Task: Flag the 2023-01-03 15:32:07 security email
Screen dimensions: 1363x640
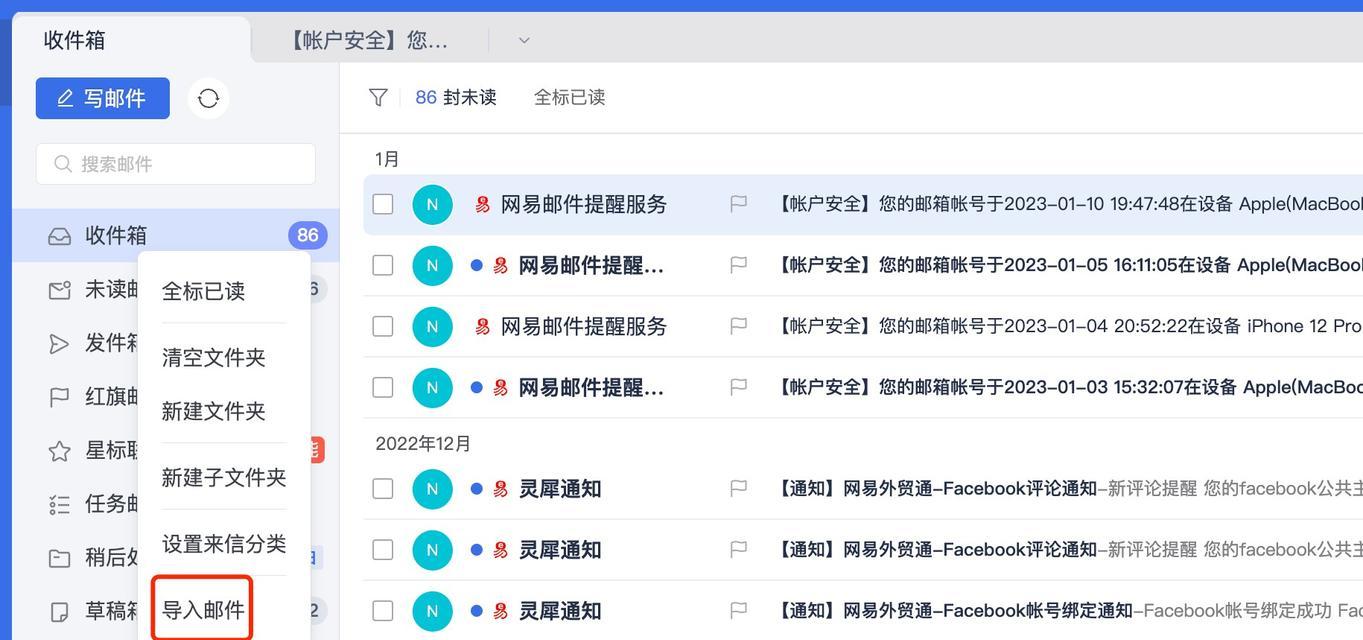Action: 738,387
